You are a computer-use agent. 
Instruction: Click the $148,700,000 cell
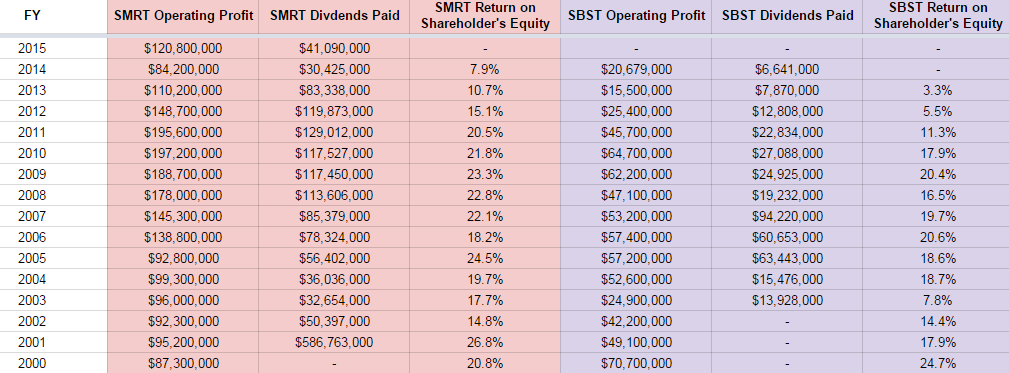click(x=183, y=111)
